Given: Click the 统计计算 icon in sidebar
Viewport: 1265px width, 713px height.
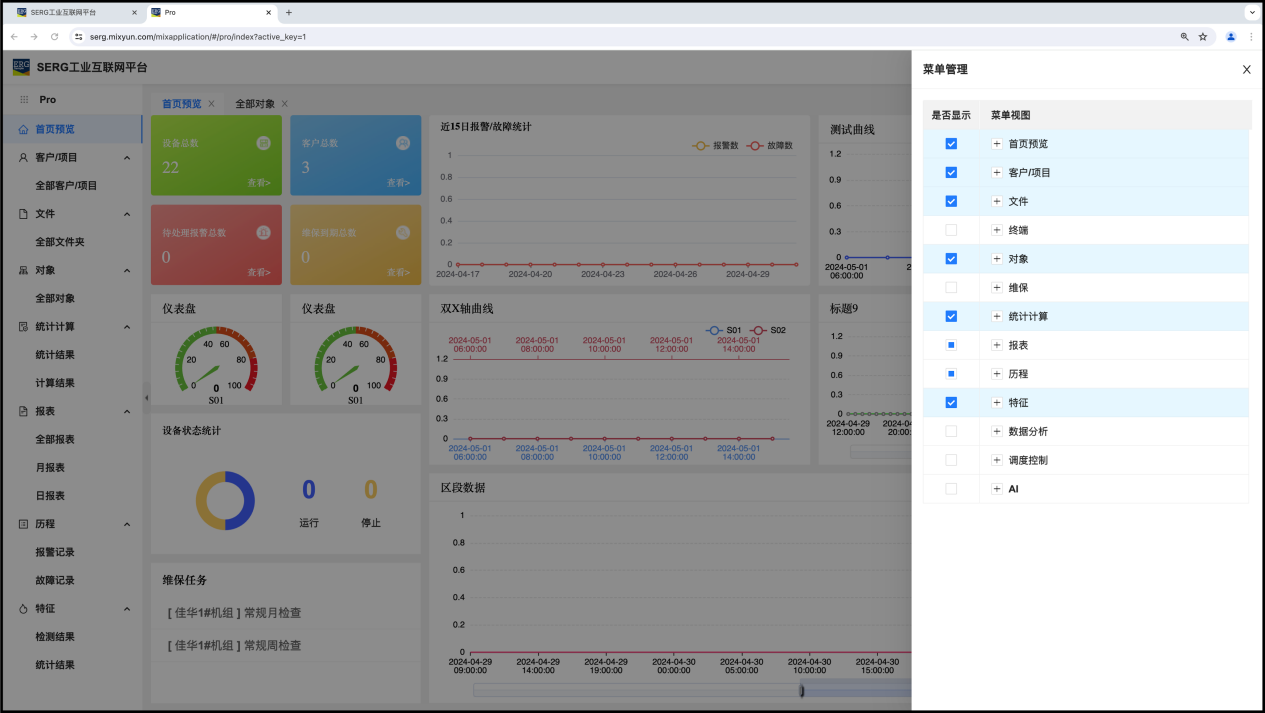Looking at the screenshot, I should tap(23, 327).
